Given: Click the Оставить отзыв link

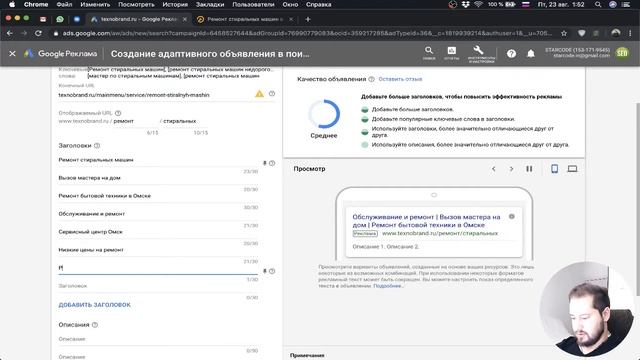Looking at the screenshot, I should tap(400, 79).
